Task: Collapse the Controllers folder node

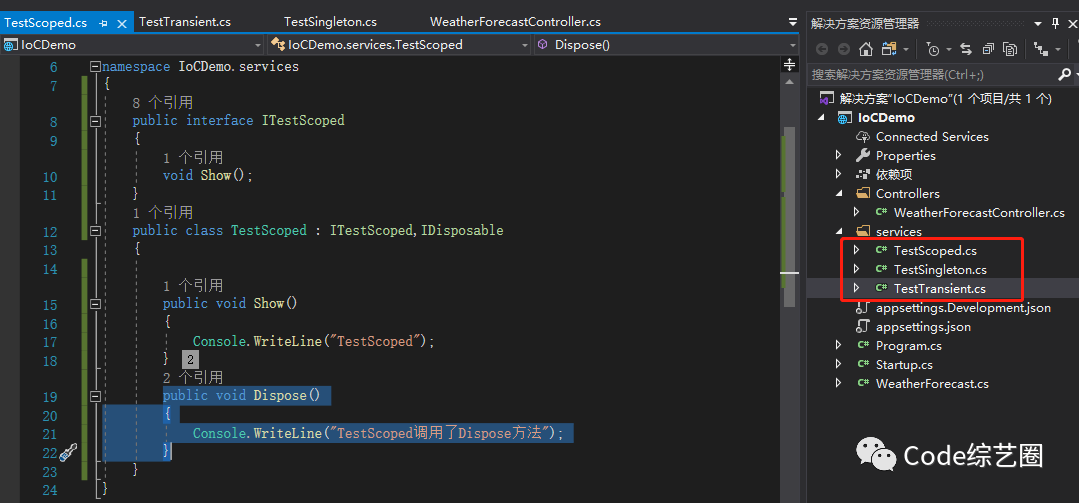Action: point(838,193)
